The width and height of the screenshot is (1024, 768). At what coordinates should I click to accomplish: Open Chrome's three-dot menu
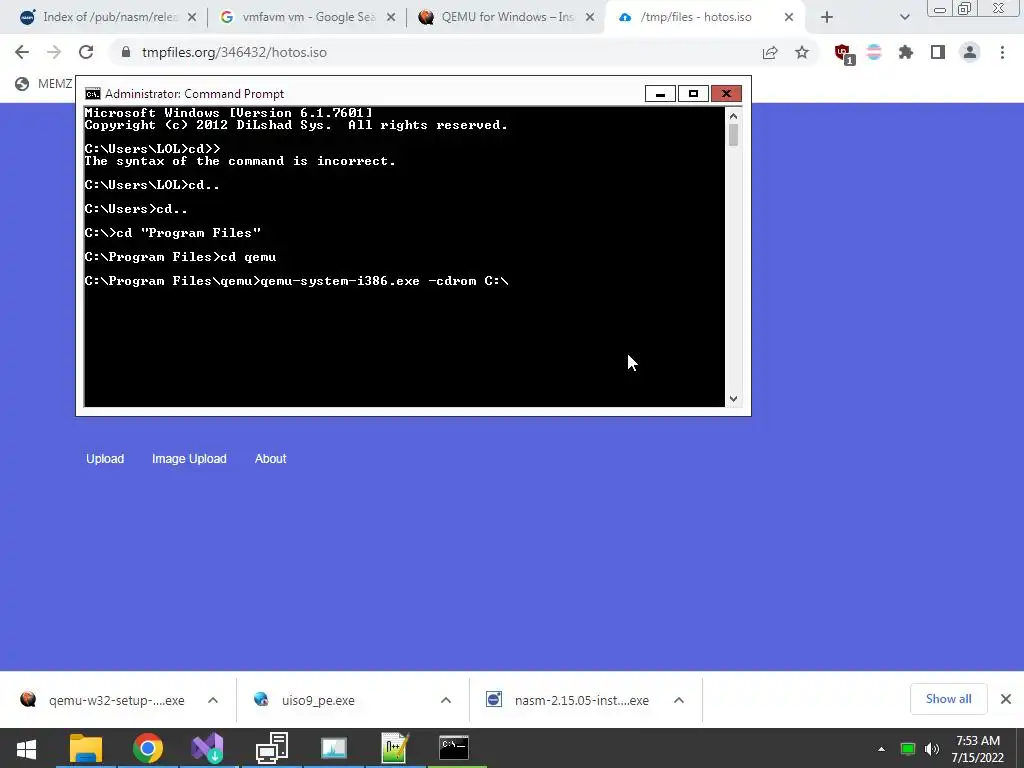point(1002,52)
